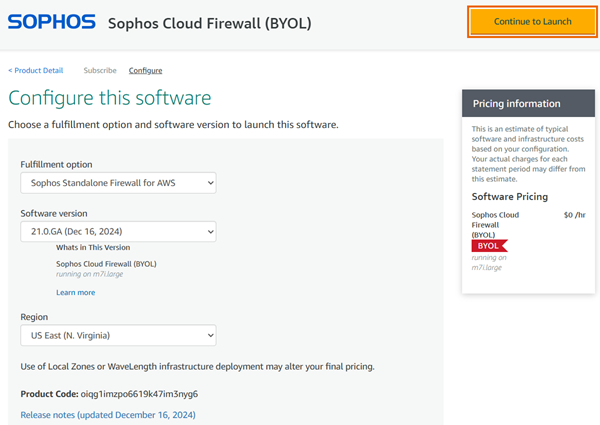Open the Learn more link

tap(76, 292)
